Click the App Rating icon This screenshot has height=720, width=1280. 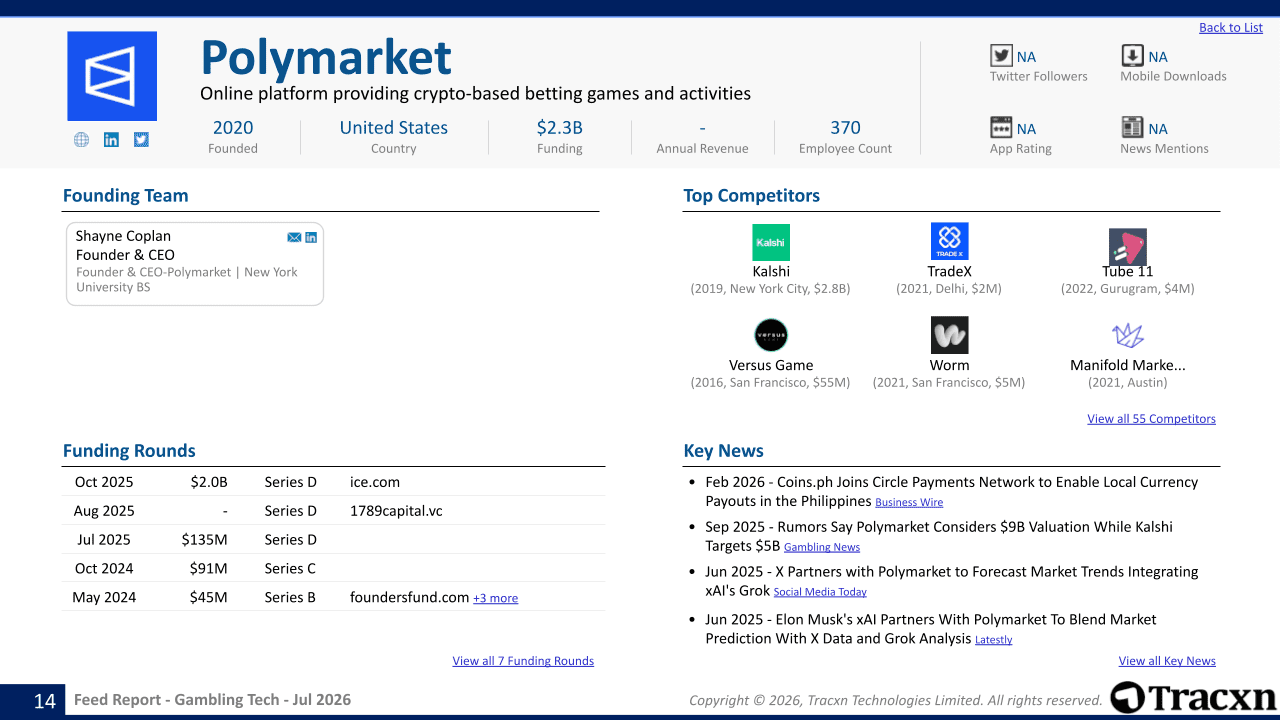pos(1001,127)
